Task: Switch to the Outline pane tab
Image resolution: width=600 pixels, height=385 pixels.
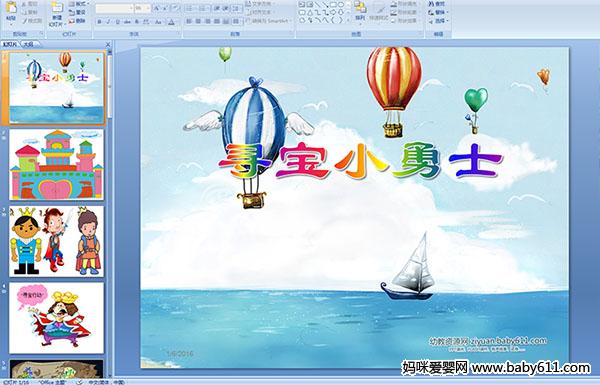Action: 28,44
